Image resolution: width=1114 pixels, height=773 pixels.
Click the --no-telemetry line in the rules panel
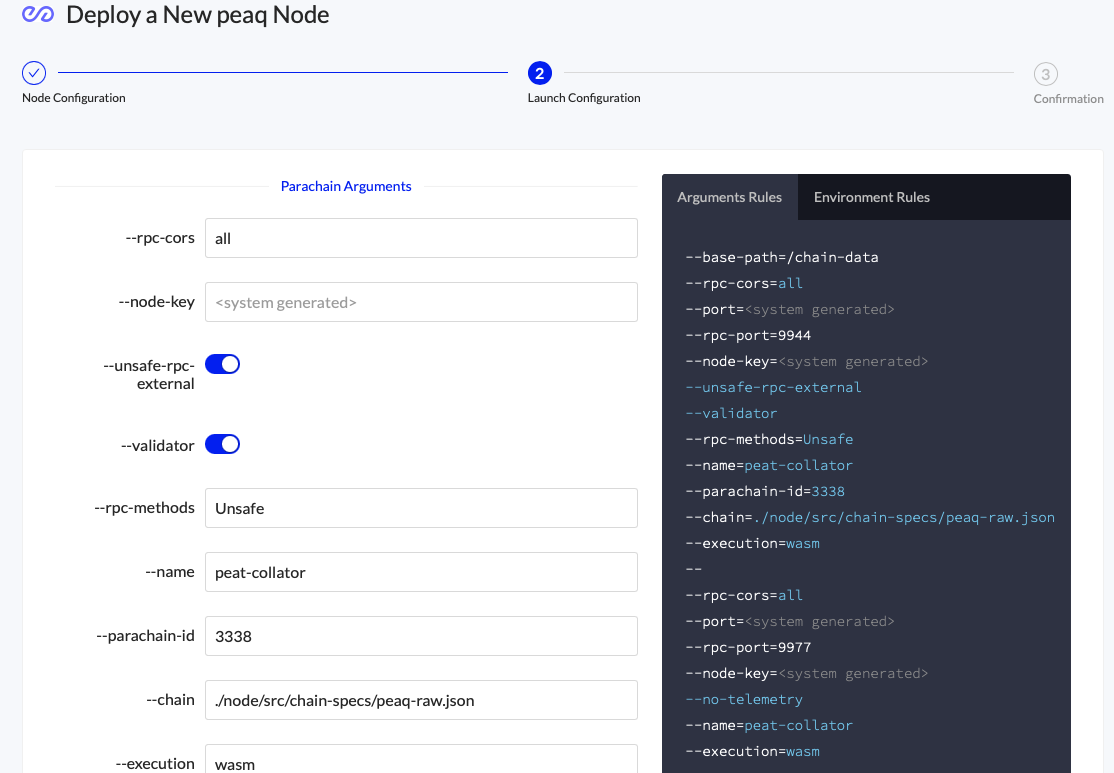[x=743, y=699]
